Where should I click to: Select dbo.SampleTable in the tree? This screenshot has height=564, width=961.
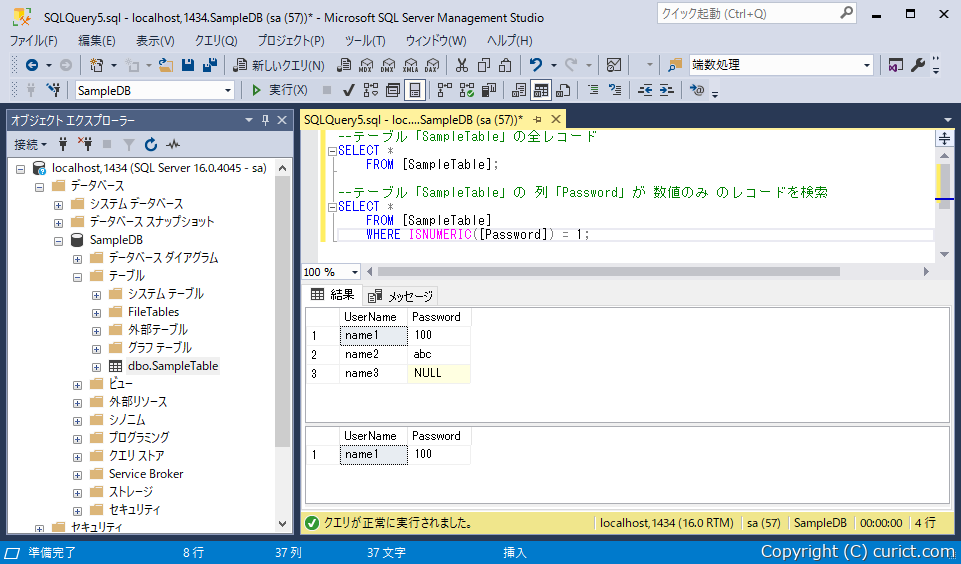173,366
